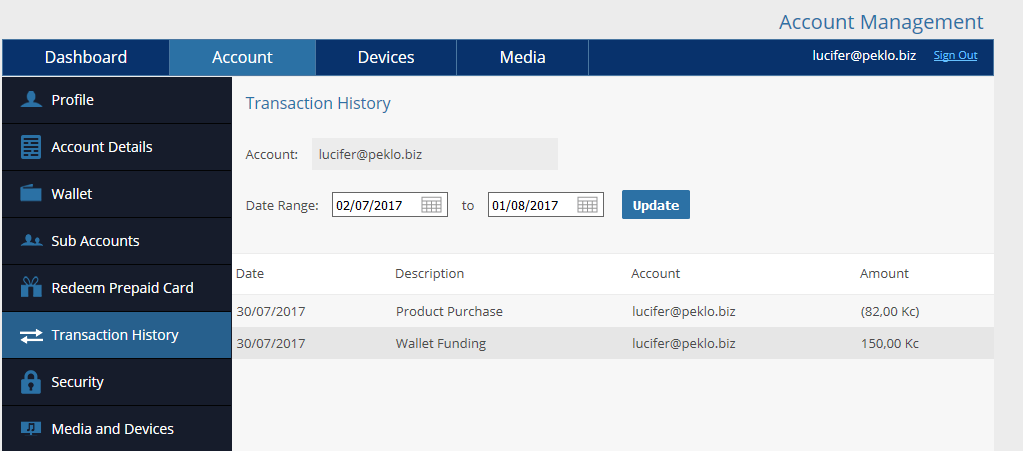The height and width of the screenshot is (451, 1023).
Task: Switch to the Dashboard tab
Action: point(85,57)
